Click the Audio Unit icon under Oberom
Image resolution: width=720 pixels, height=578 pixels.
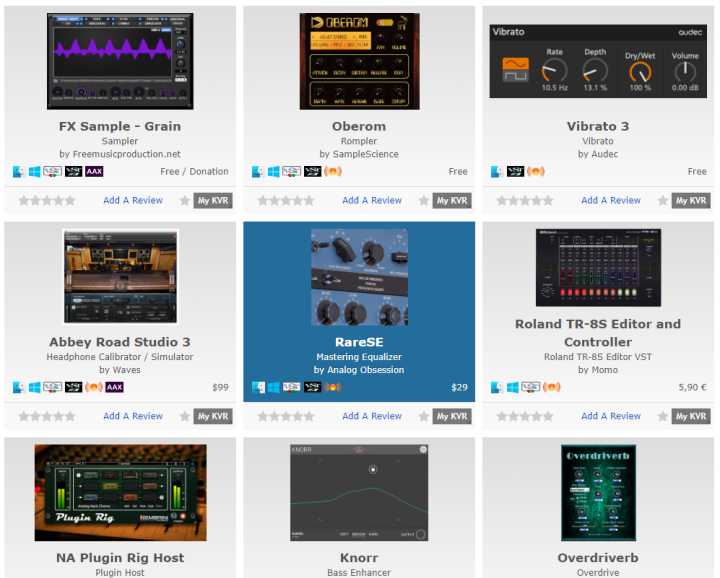pyautogui.click(x=333, y=172)
